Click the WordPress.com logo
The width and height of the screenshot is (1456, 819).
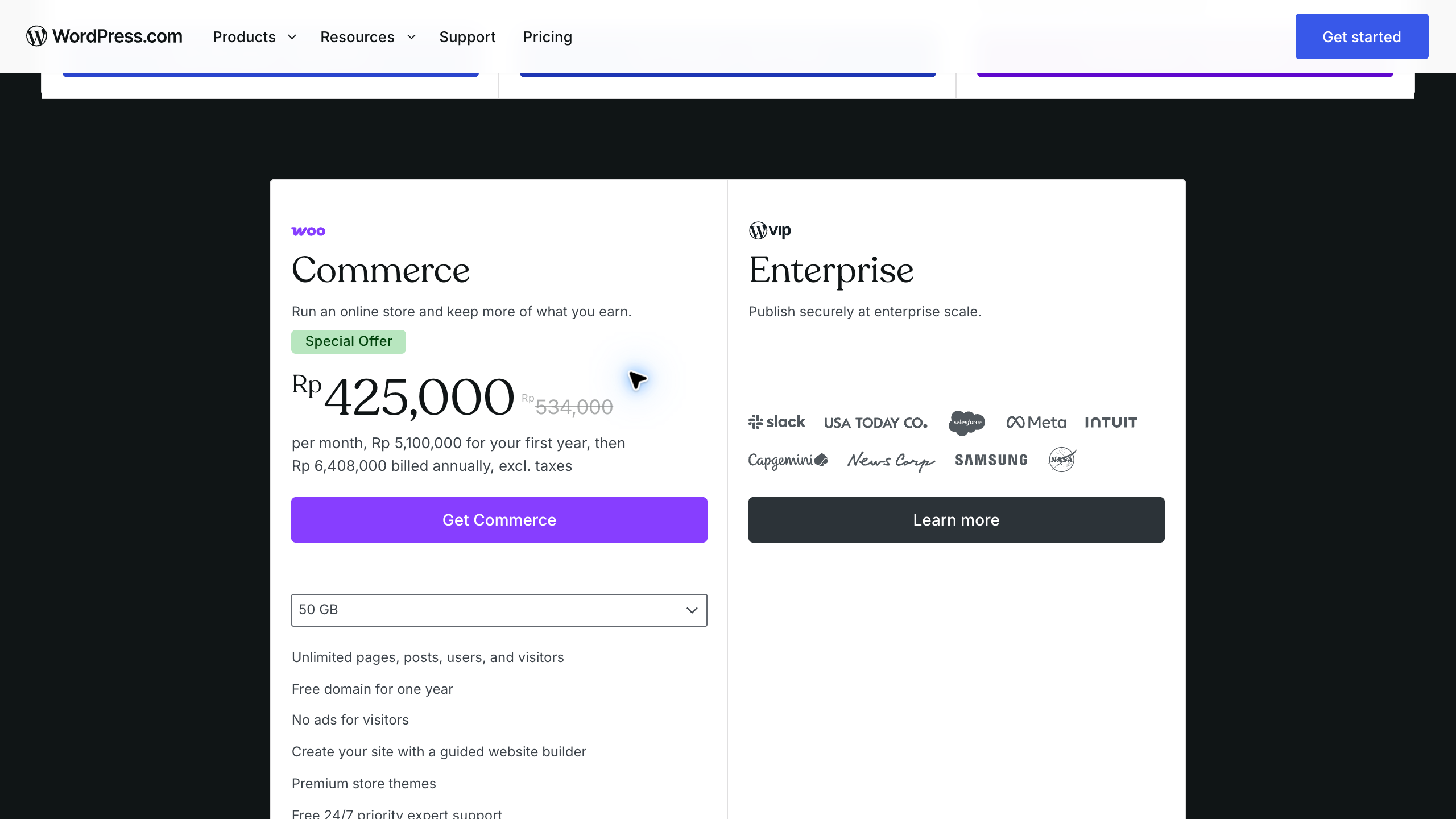click(x=104, y=36)
